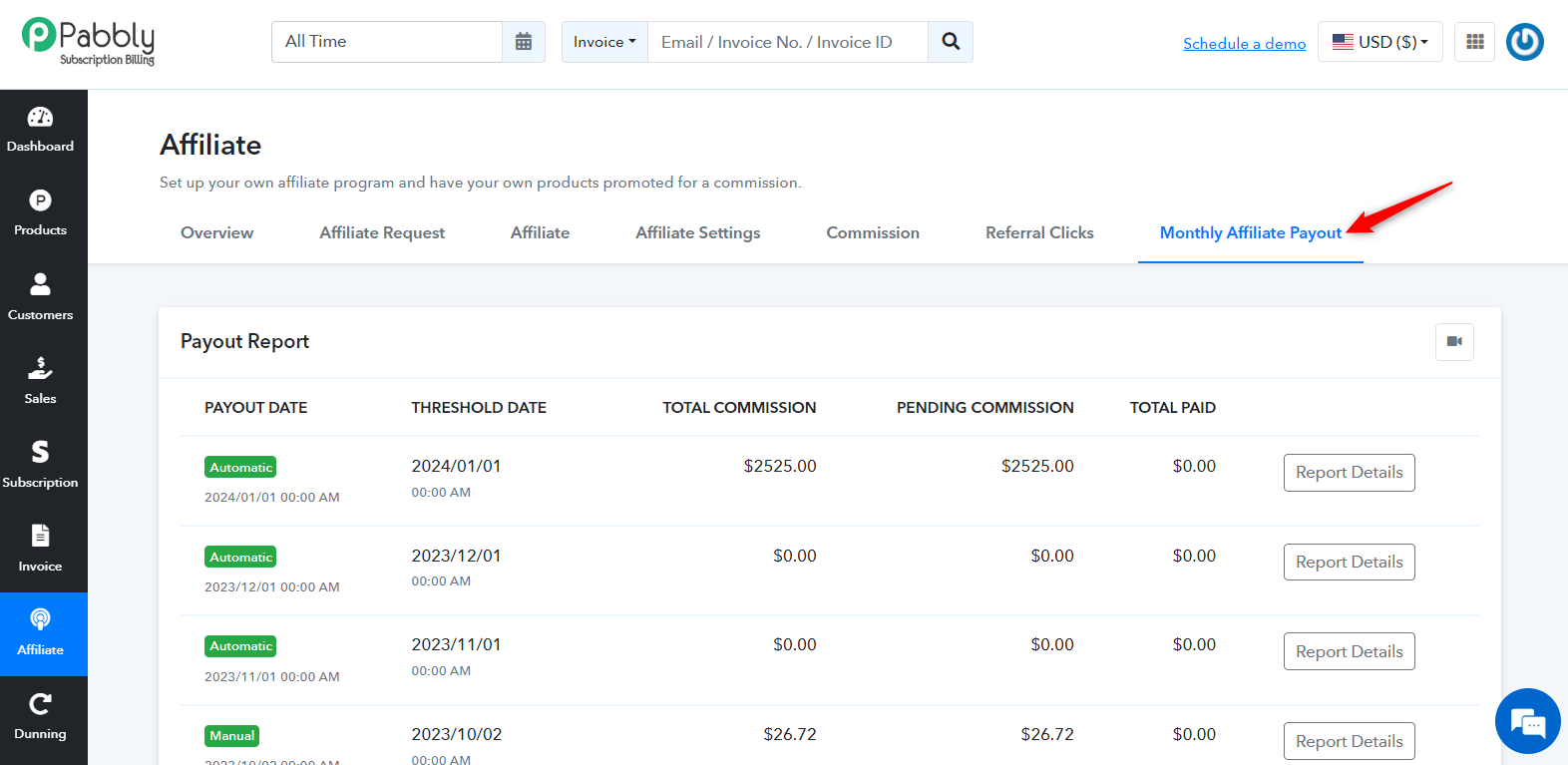
Task: Open Report Details for 2023/11/01 payout
Action: click(1349, 652)
